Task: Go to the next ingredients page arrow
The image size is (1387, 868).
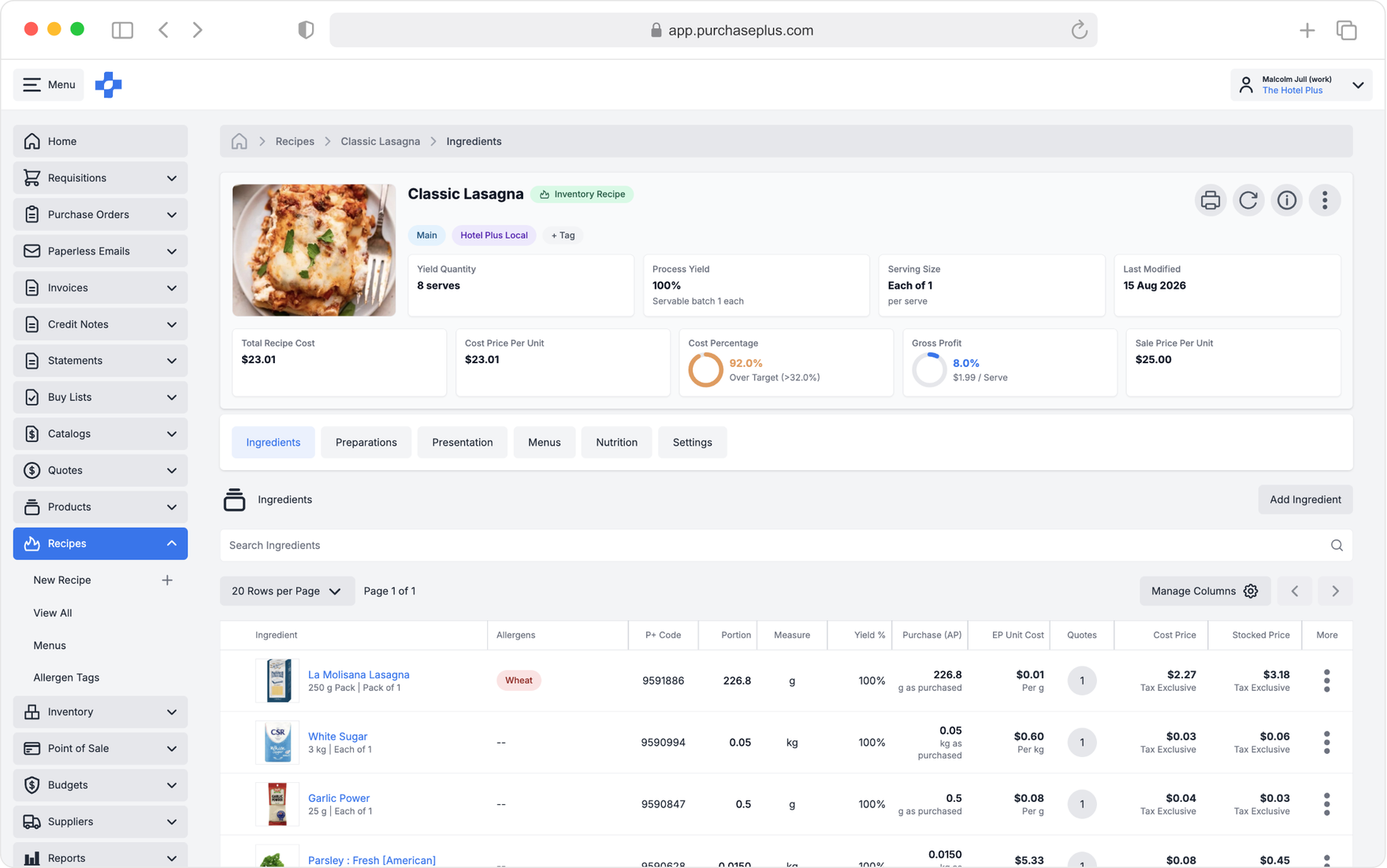Action: (1335, 591)
